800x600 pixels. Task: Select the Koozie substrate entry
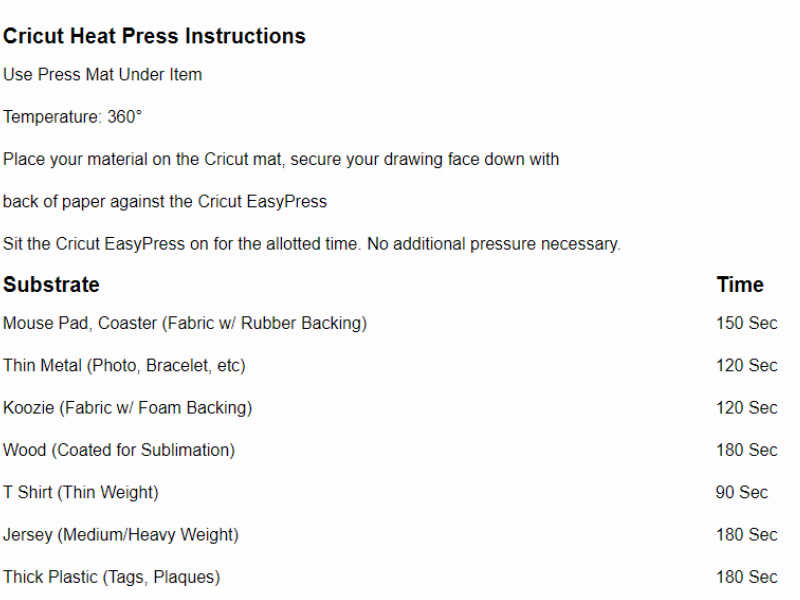pyautogui.click(x=127, y=407)
